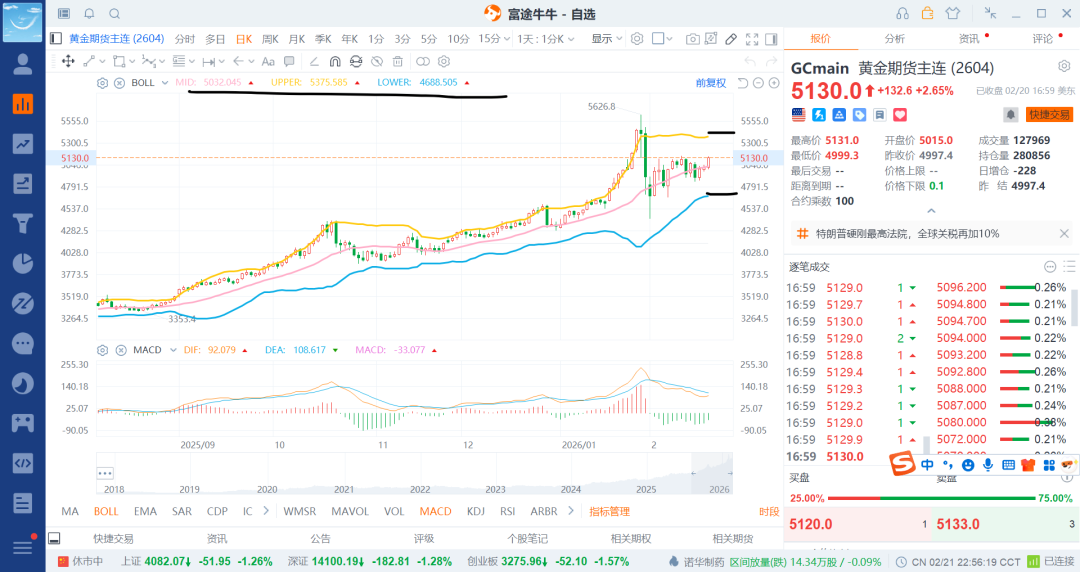
Task: Open the skin theme shirt icon
Action: click(x=953, y=13)
